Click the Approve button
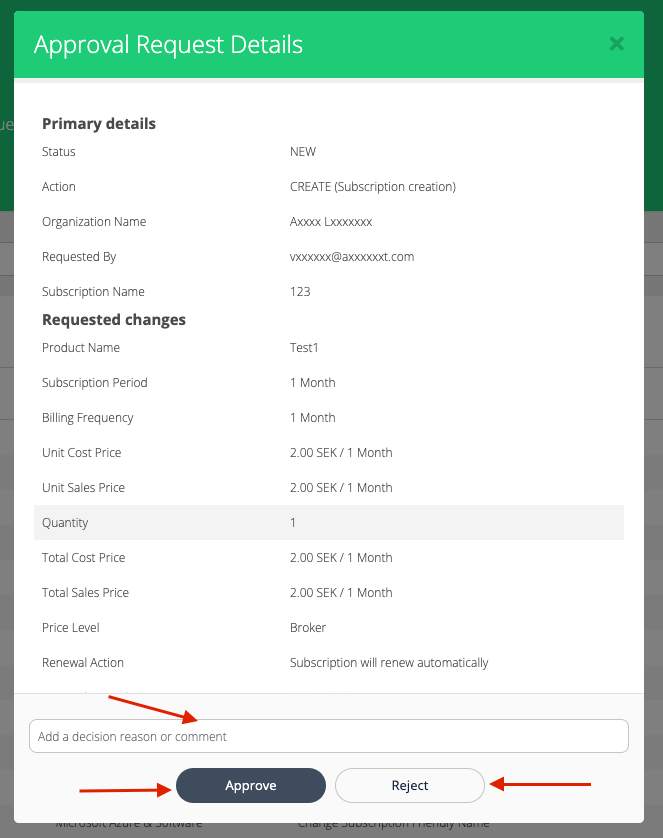663x838 pixels. tap(251, 785)
